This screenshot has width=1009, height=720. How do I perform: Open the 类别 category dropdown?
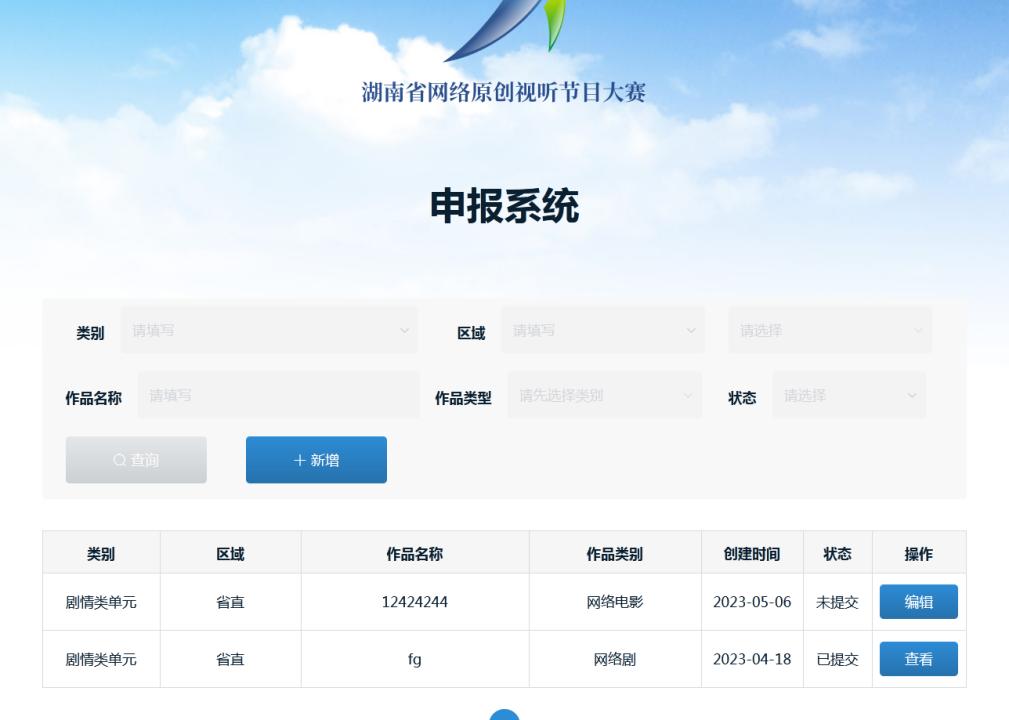click(270, 330)
